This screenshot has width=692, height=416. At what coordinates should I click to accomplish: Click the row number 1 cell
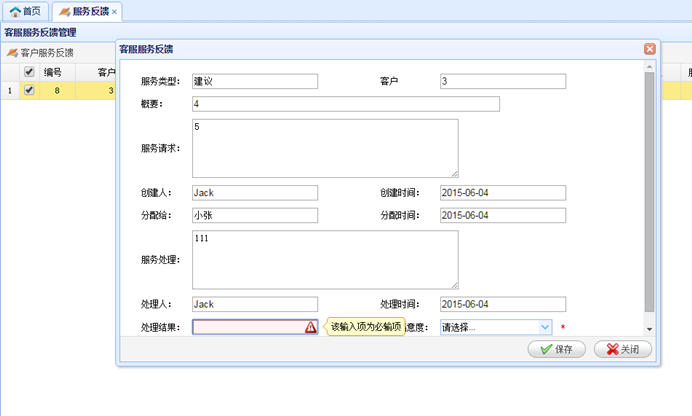[x=10, y=90]
